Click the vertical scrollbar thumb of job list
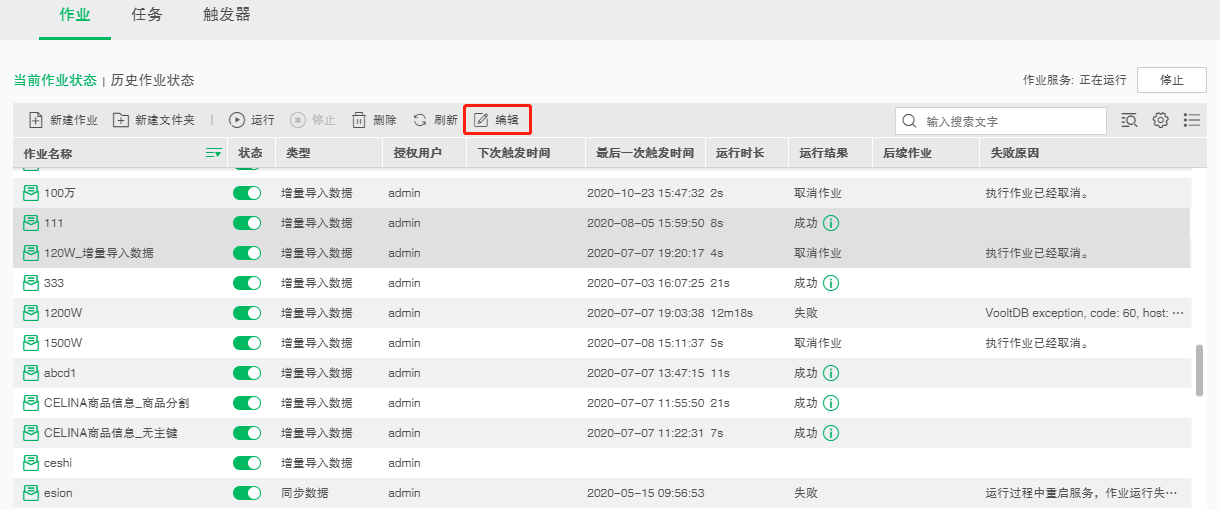 [1199, 371]
